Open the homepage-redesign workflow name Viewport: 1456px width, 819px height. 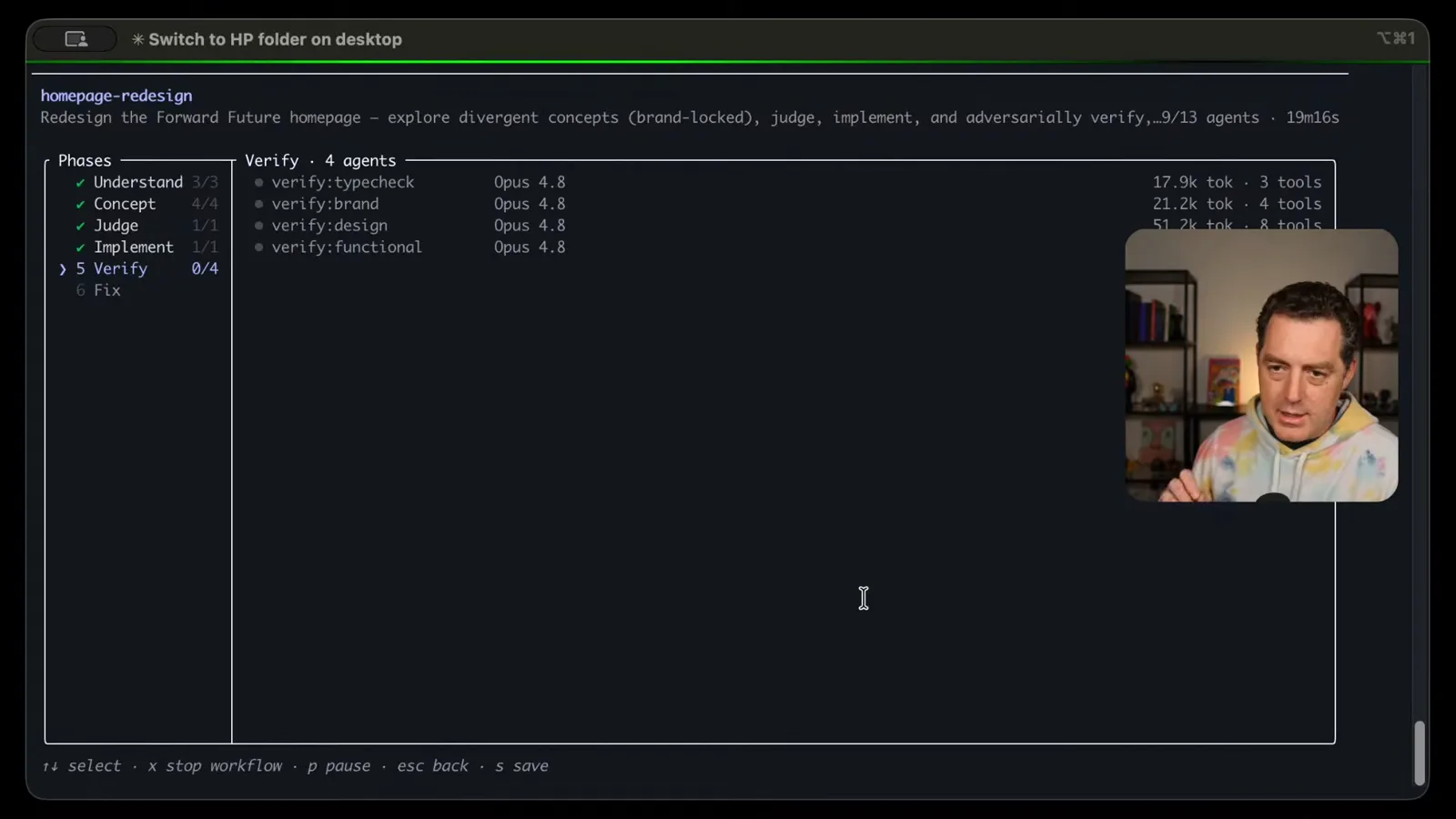click(x=116, y=96)
